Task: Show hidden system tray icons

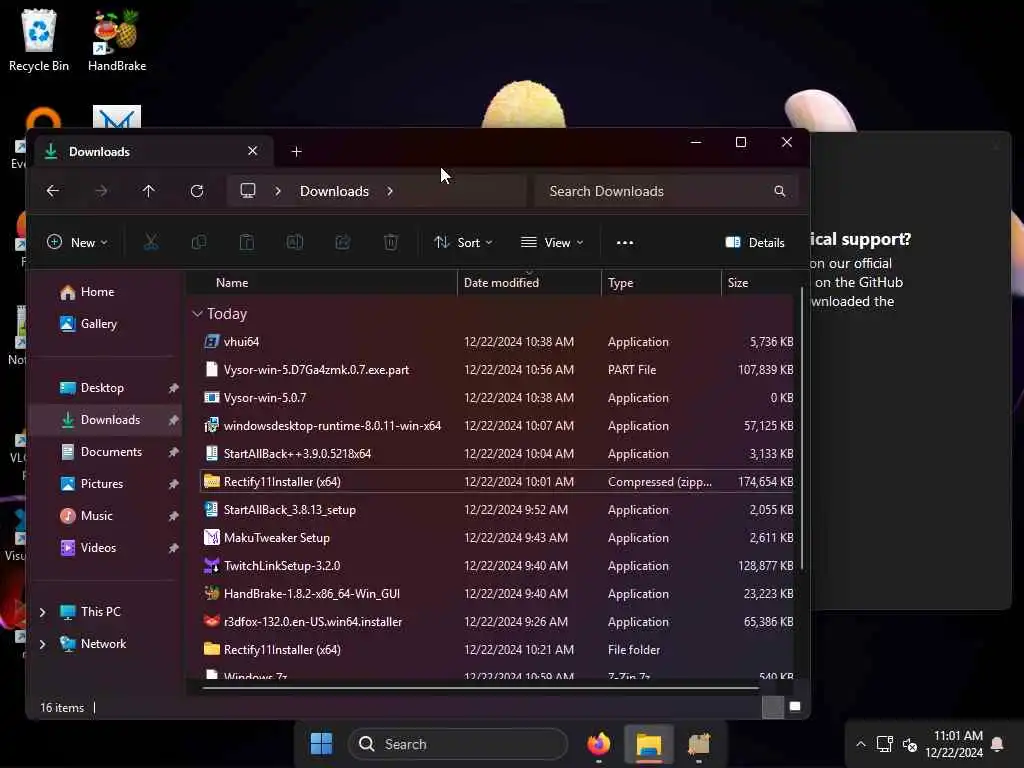Action: click(861, 744)
